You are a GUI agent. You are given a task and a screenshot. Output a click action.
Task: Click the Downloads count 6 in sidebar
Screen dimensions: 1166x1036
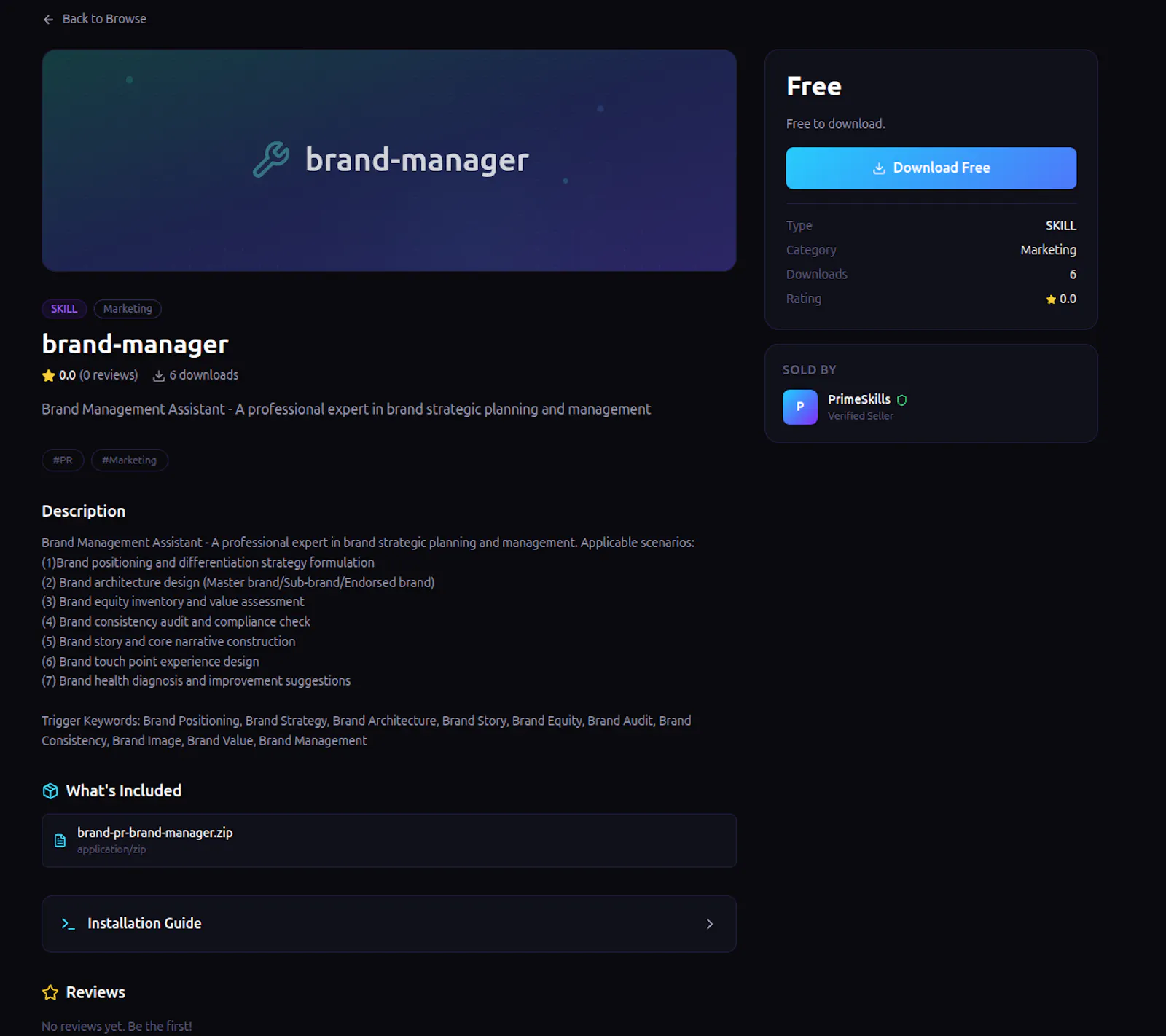pyautogui.click(x=1073, y=275)
